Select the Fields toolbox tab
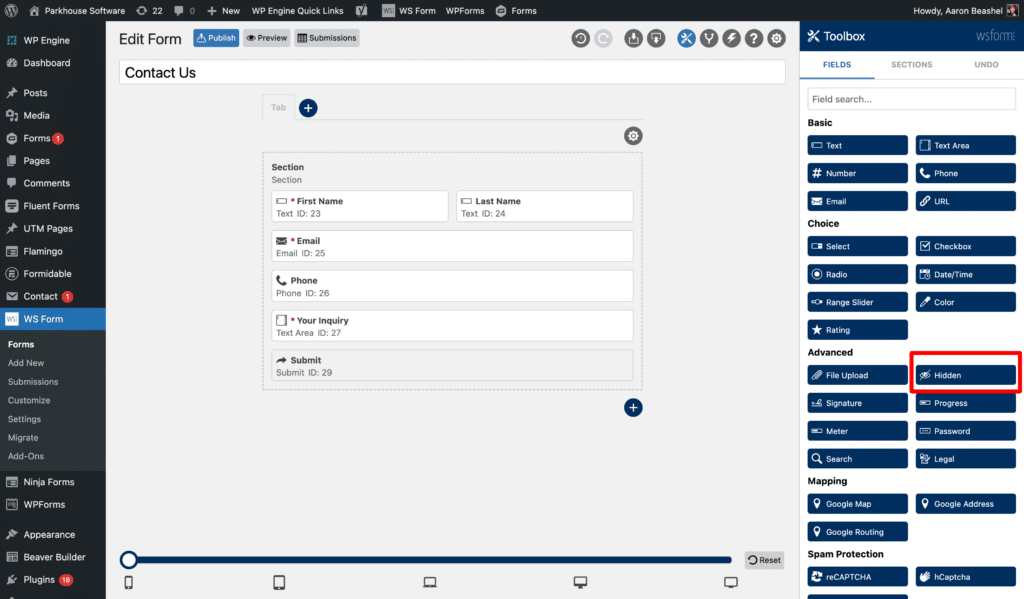Screen dimensions: 1024x599 coord(837,65)
